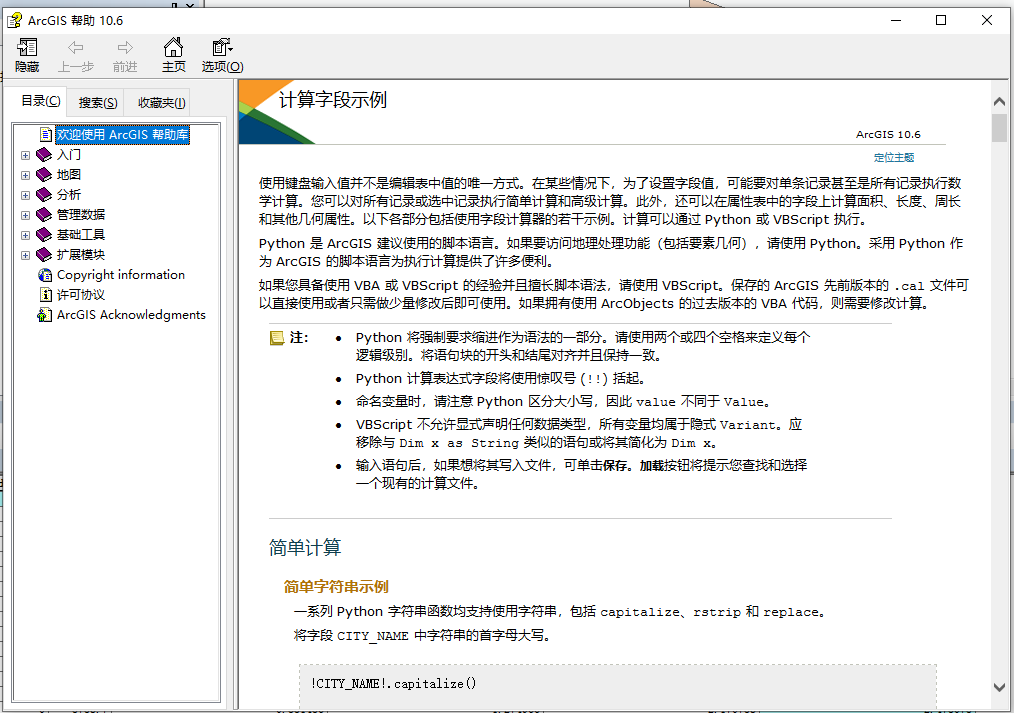The image size is (1014, 713).
Task: Select the 管理数据 tree item label
Action: (81, 215)
